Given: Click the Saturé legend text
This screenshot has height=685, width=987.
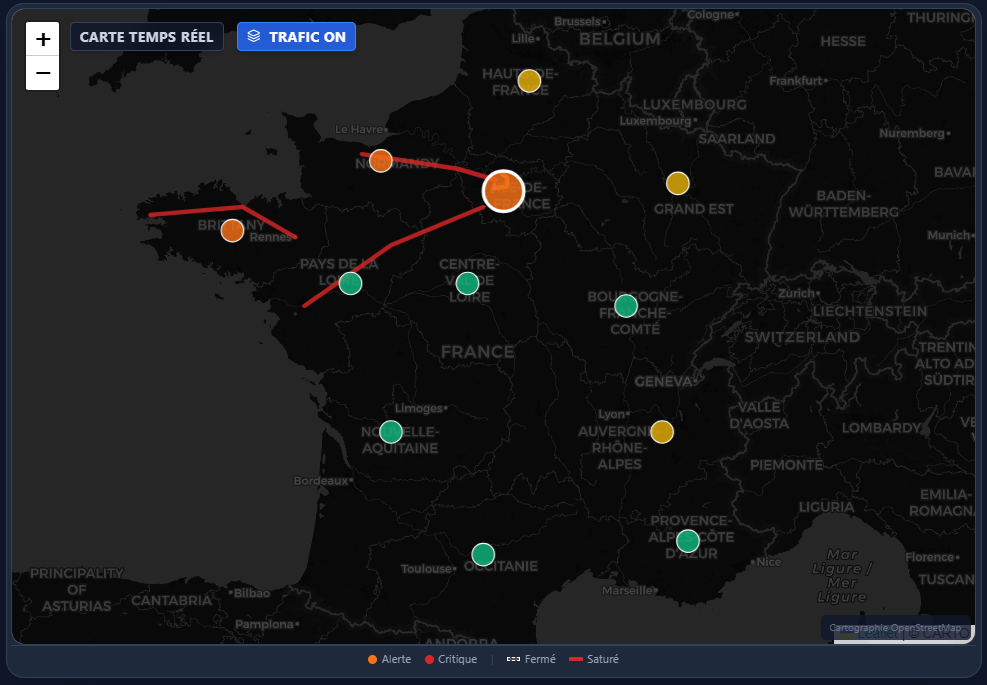Looking at the screenshot, I should [603, 659].
